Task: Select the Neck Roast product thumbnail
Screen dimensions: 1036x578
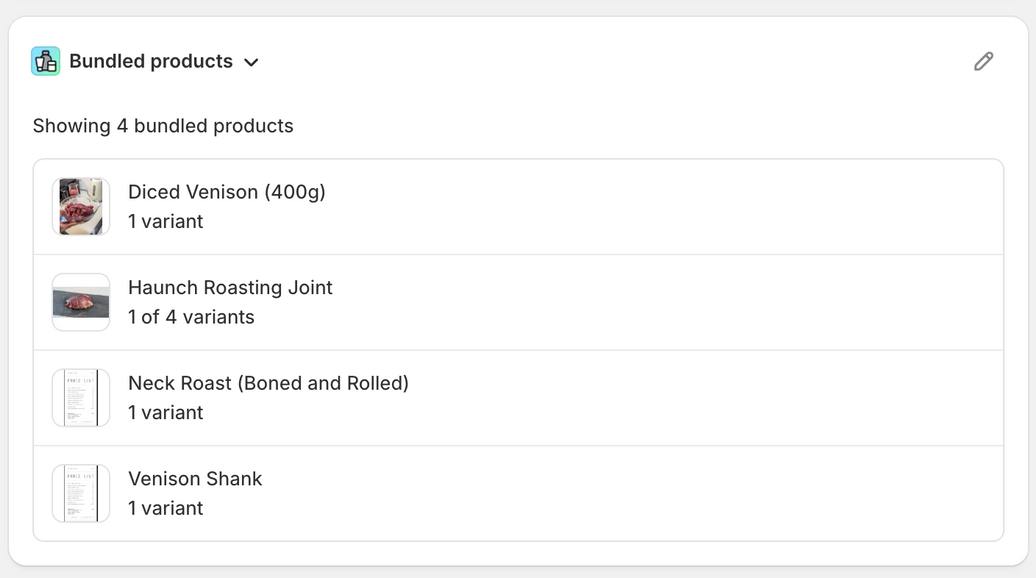Action: pos(81,398)
